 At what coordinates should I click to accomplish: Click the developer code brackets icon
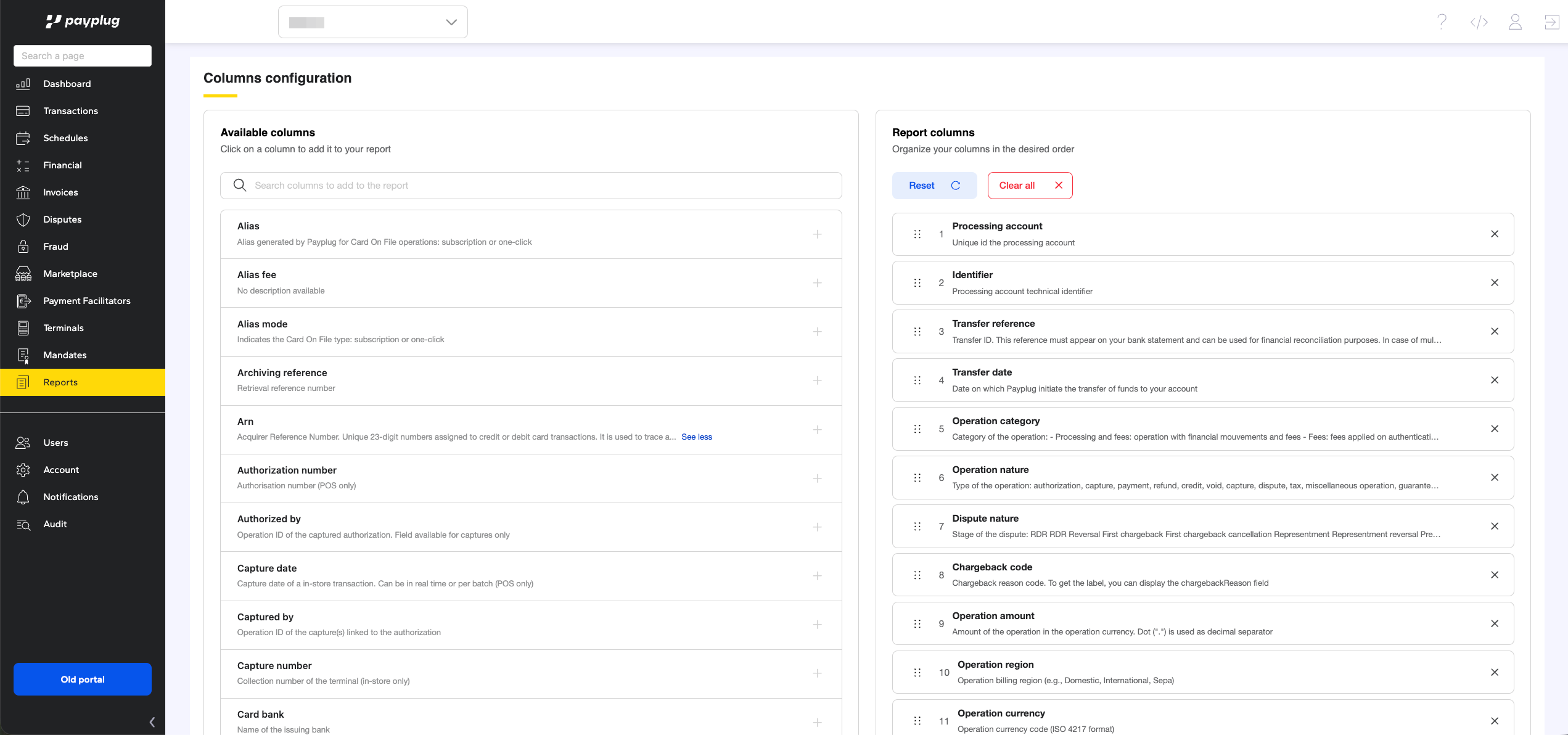[1479, 22]
